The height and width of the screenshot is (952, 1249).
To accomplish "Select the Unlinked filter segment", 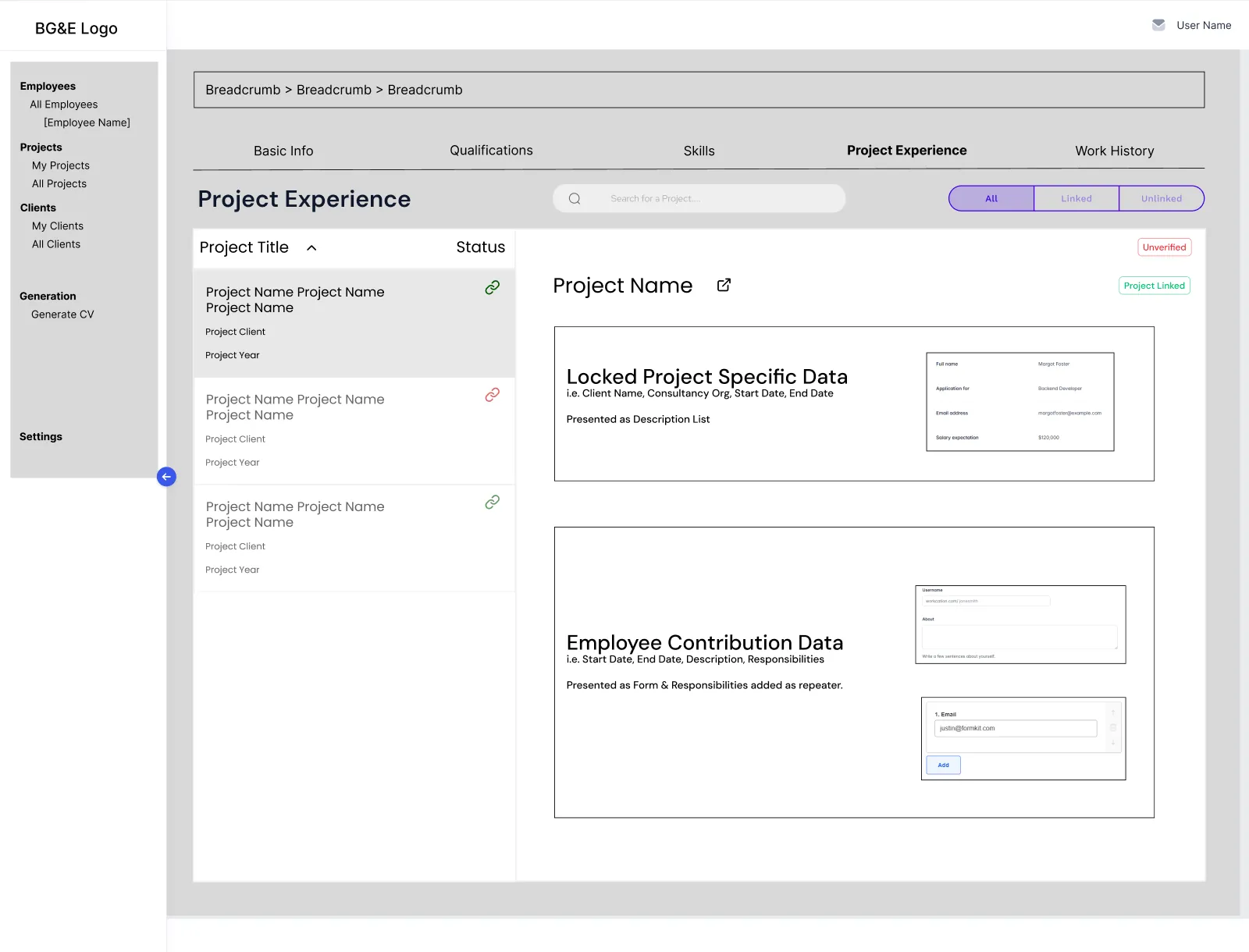I will click(1162, 198).
